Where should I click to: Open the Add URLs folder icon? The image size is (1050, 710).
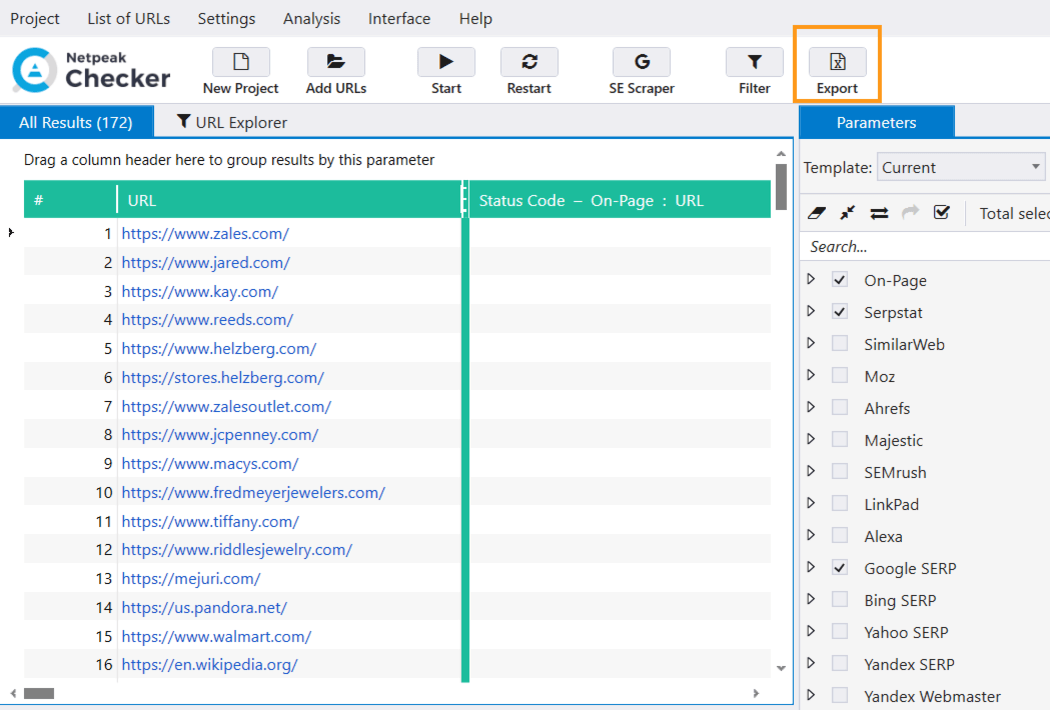tap(335, 62)
